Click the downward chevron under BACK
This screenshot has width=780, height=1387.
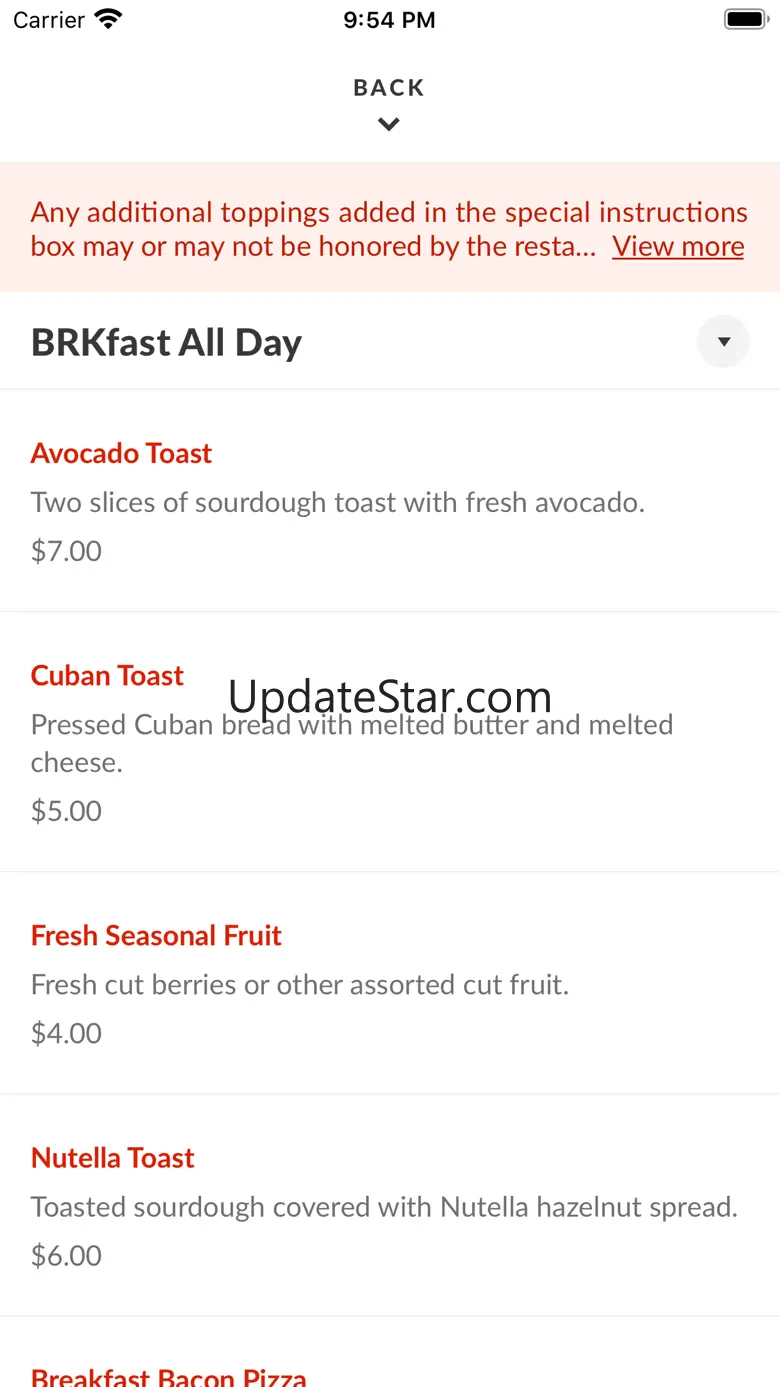tap(389, 125)
